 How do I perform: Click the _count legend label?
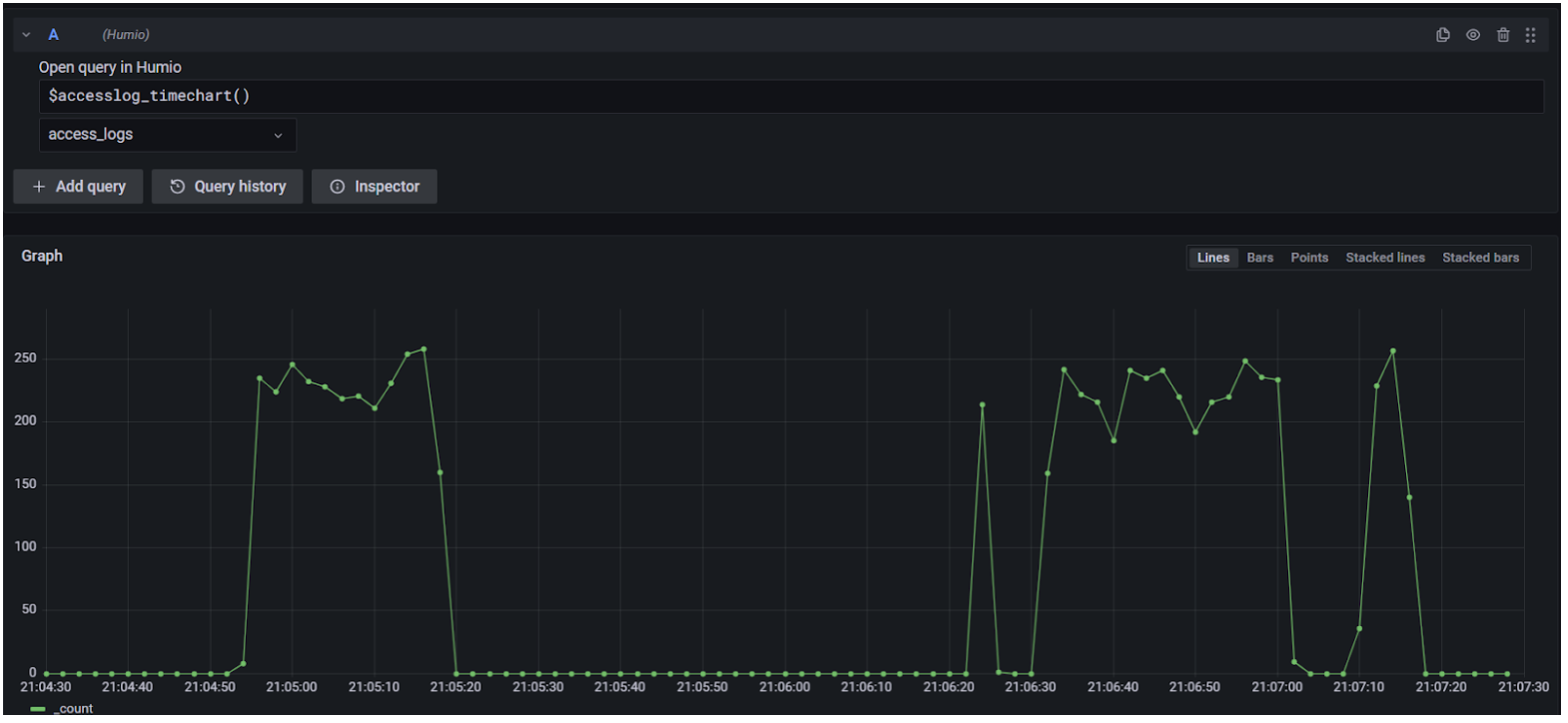(x=73, y=709)
